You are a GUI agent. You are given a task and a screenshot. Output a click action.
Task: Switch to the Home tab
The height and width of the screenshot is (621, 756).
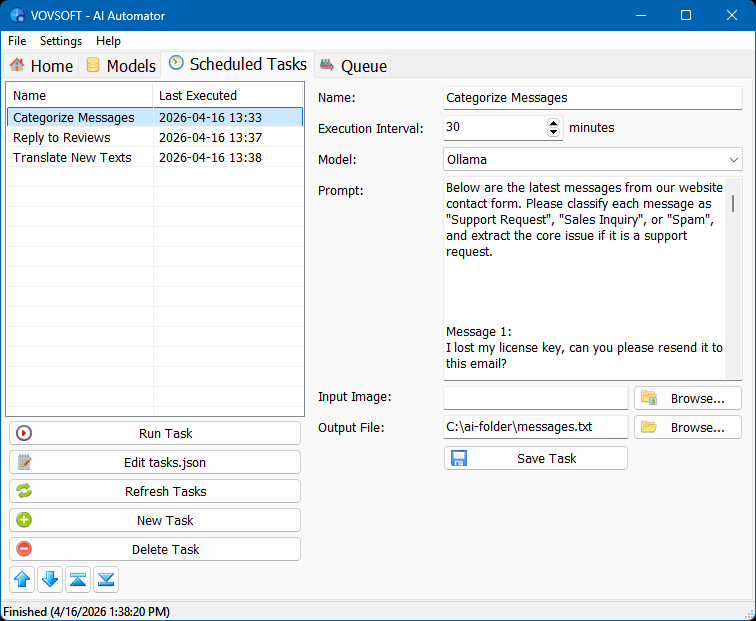click(41, 66)
